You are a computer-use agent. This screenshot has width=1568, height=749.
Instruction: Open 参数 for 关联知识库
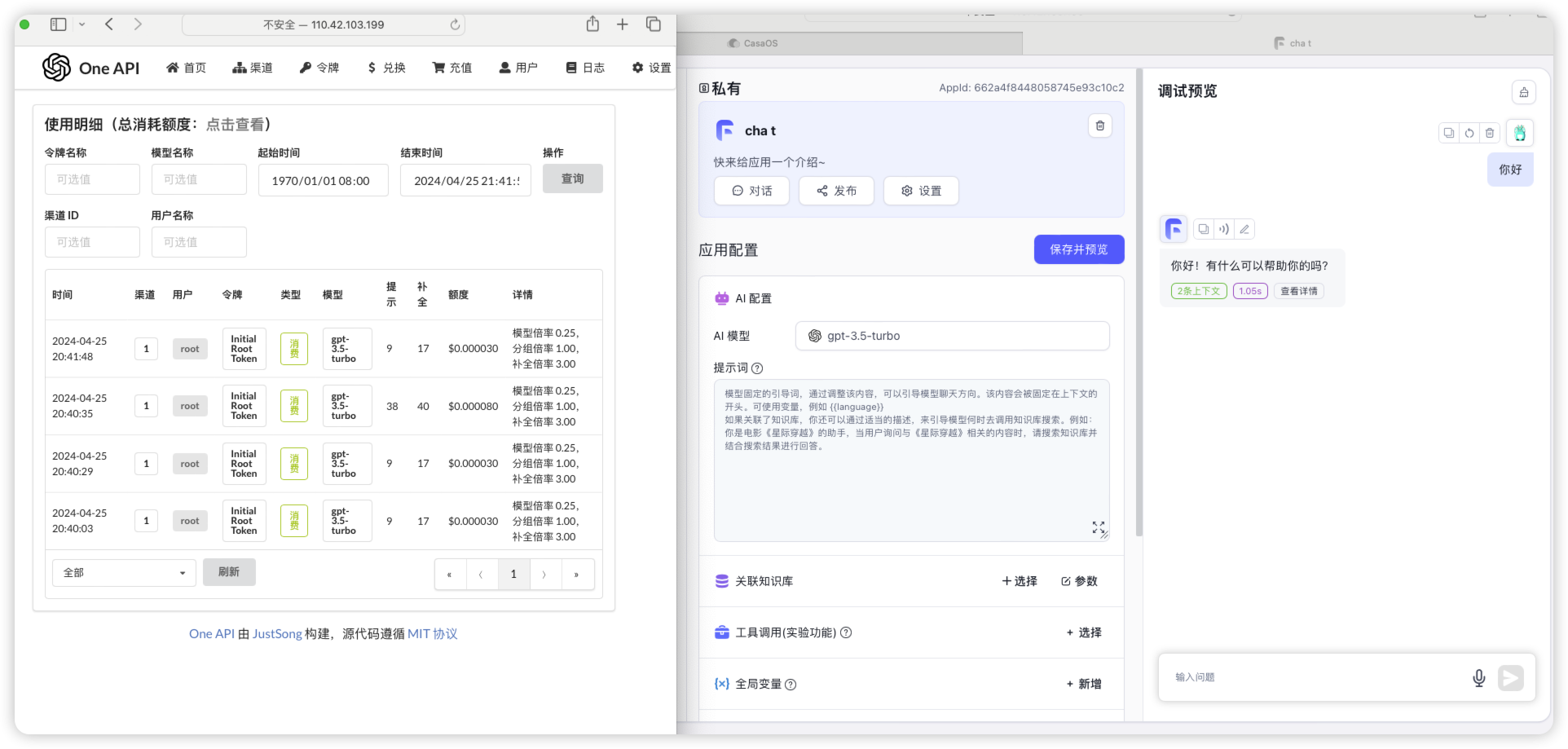[1079, 581]
